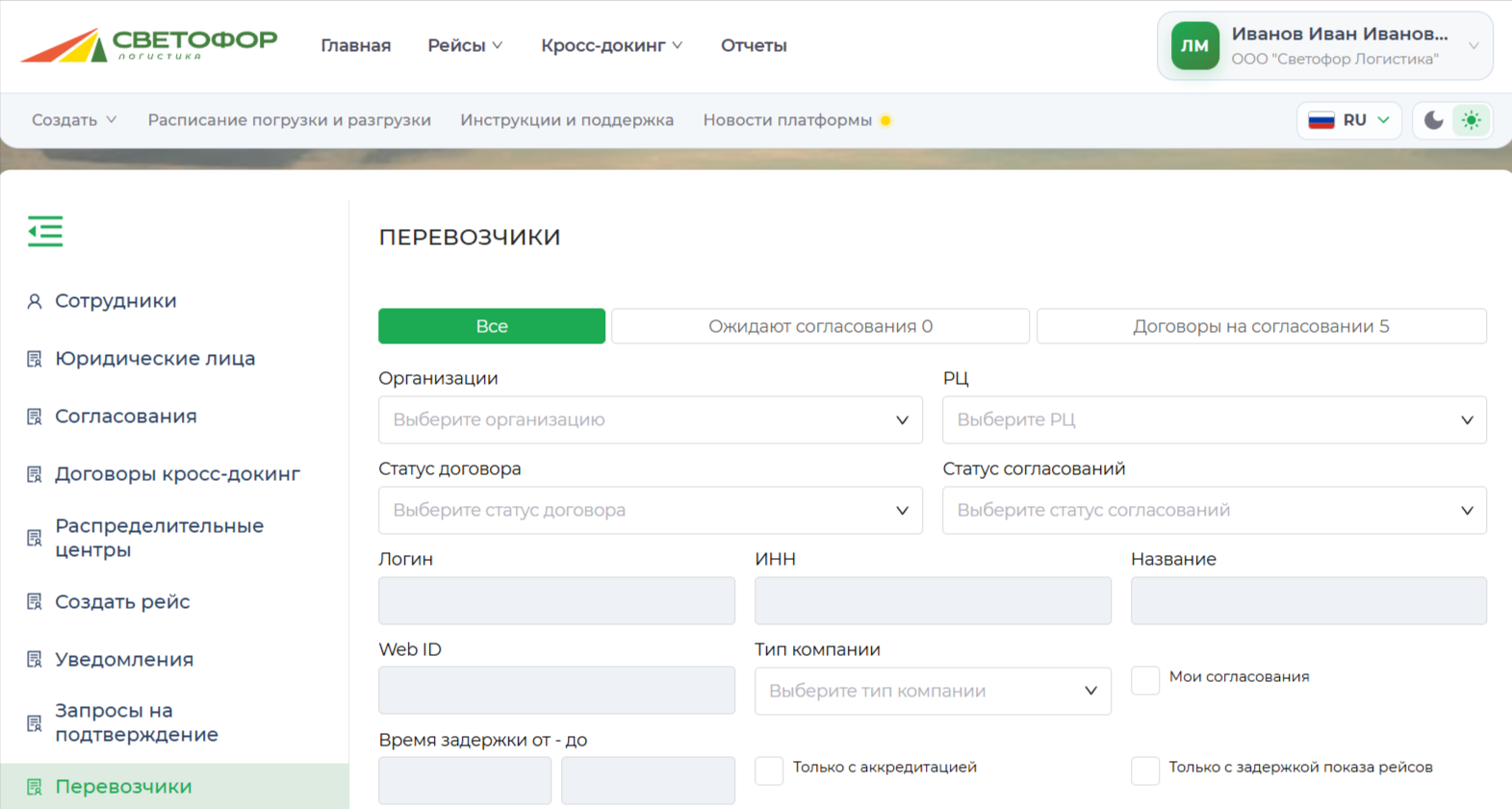
Task: Open Отчеты in top navigation
Action: tap(754, 45)
